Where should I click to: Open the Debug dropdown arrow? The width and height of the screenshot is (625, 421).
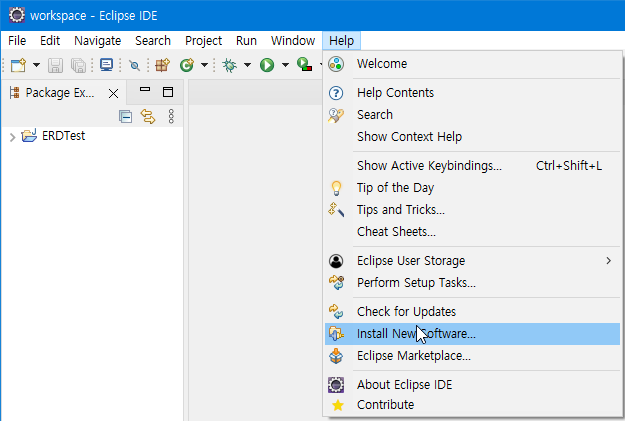click(247, 65)
